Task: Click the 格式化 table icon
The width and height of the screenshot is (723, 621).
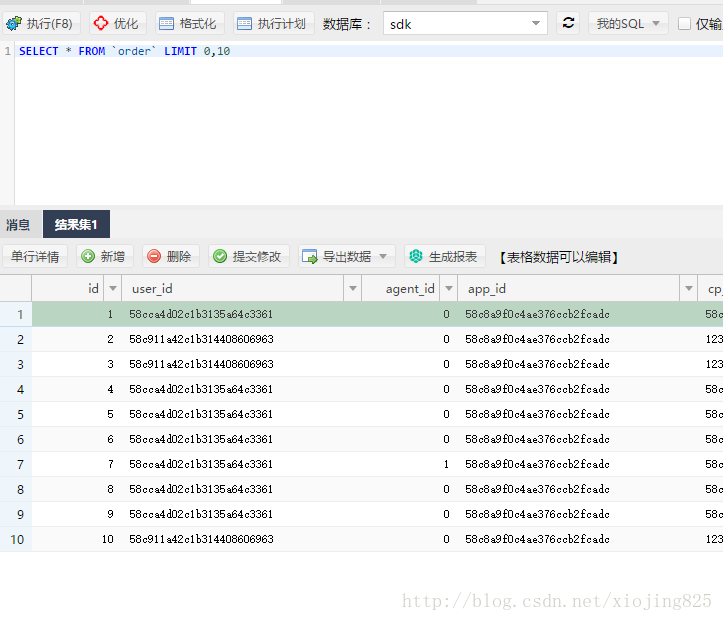Action: pos(166,24)
